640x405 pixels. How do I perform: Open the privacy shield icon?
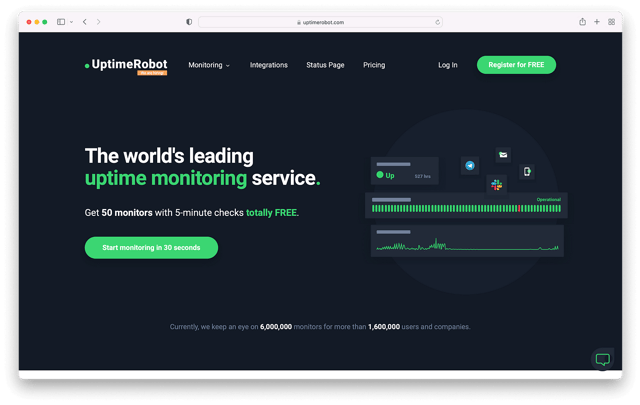coord(189,22)
